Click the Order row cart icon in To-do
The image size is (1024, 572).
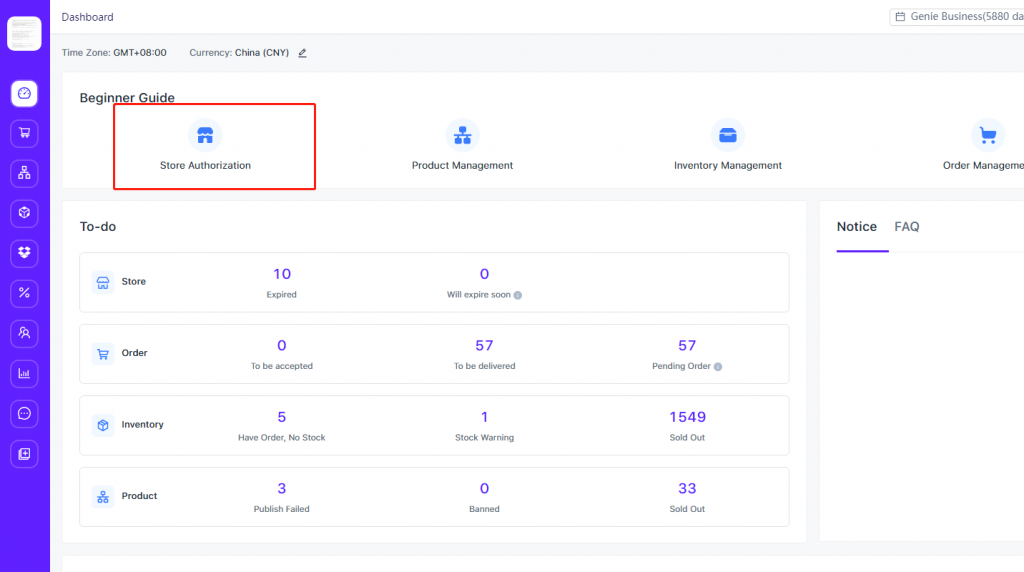click(x=103, y=354)
